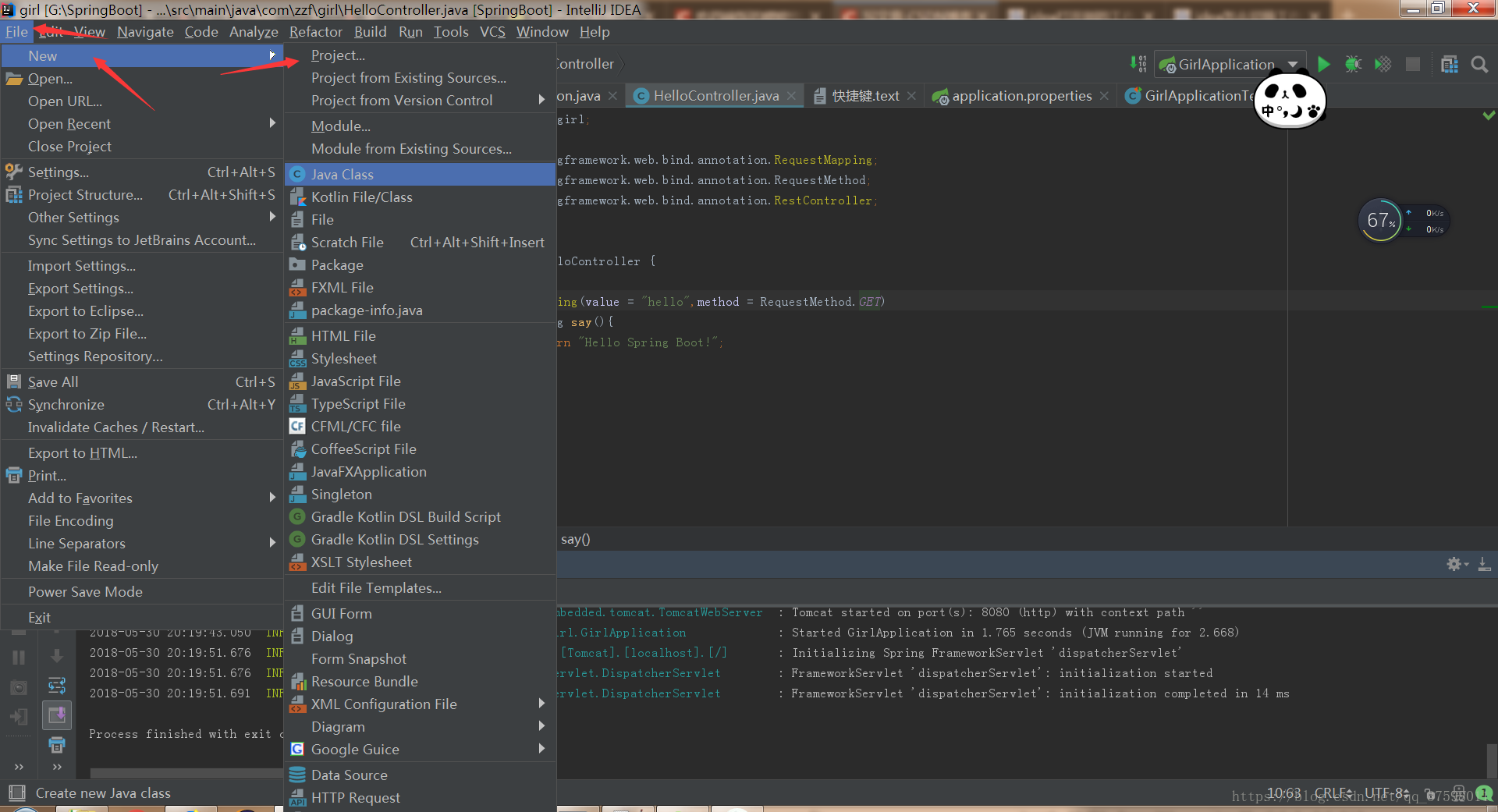Choose Invalidate Caches / Restart...
The width and height of the screenshot is (1498, 812).
(142, 427)
